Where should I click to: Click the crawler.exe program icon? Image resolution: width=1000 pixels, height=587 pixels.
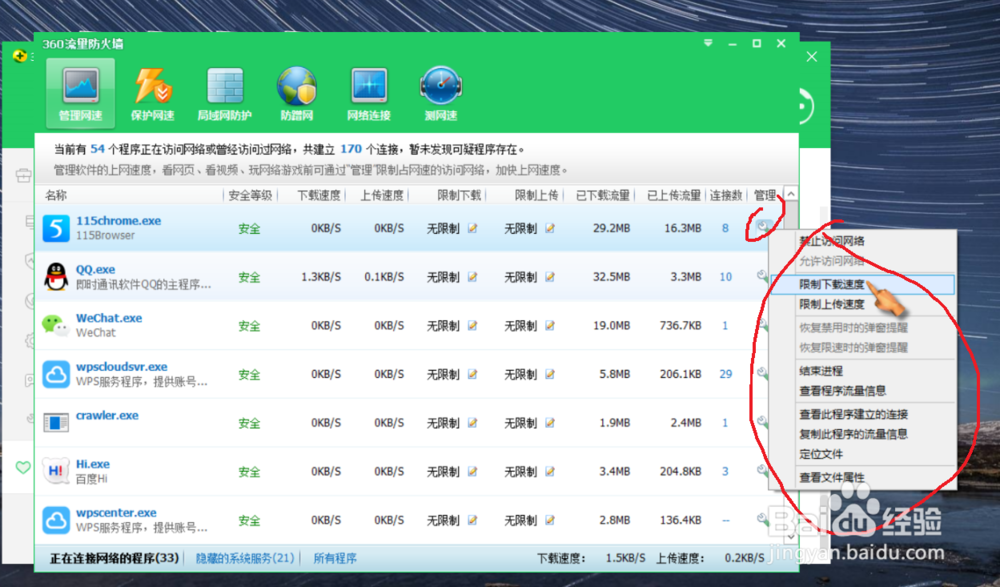click(56, 422)
